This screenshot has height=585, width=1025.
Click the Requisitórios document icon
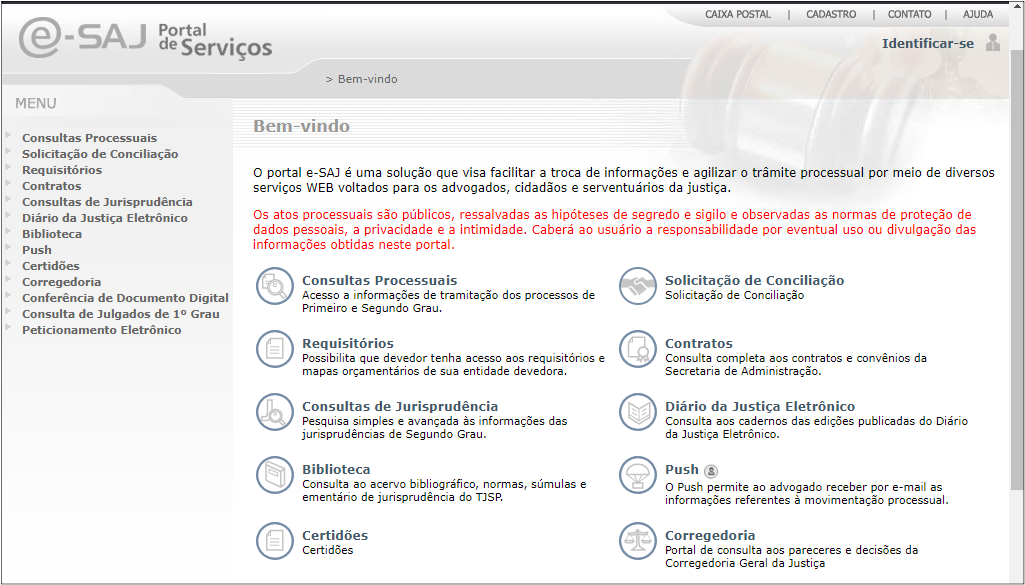(275, 349)
